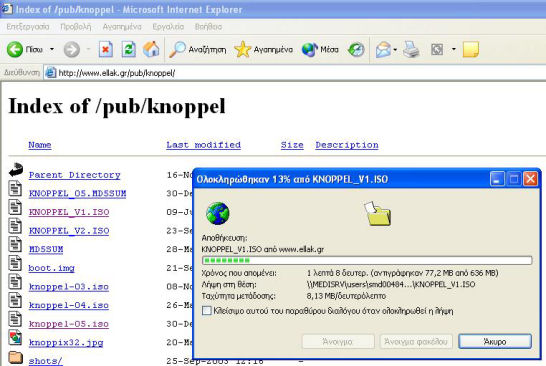Image resolution: width=546 pixels, height=366 pixels.
Task: Minimize the download dialog window
Action: coord(497,179)
